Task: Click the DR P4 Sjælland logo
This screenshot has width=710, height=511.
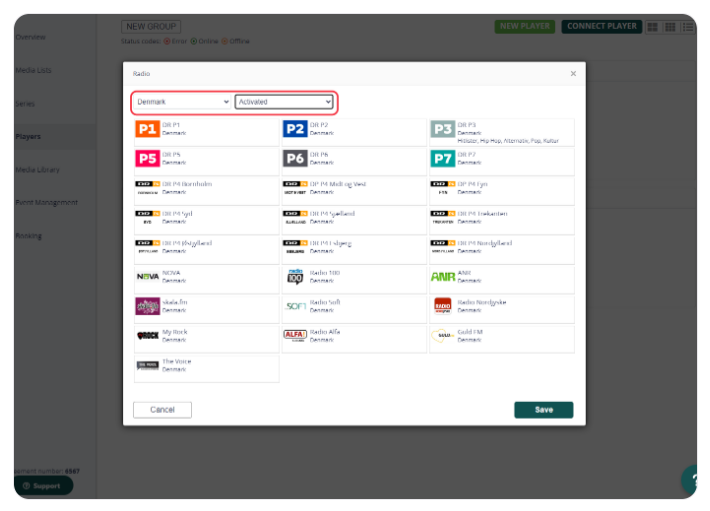Action: coord(295,217)
